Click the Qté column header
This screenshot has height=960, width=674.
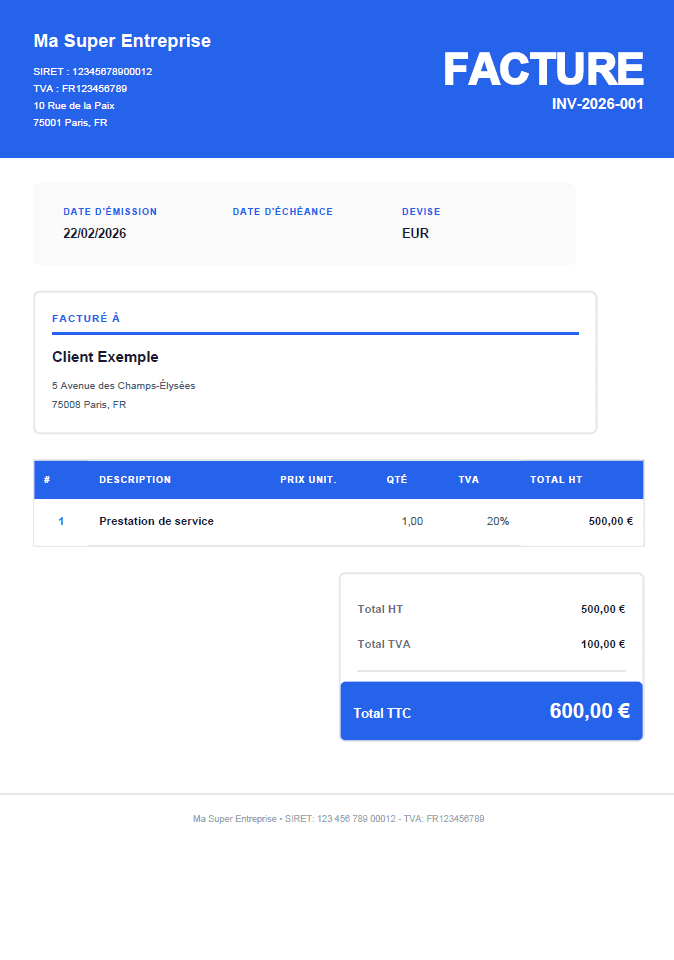[397, 480]
